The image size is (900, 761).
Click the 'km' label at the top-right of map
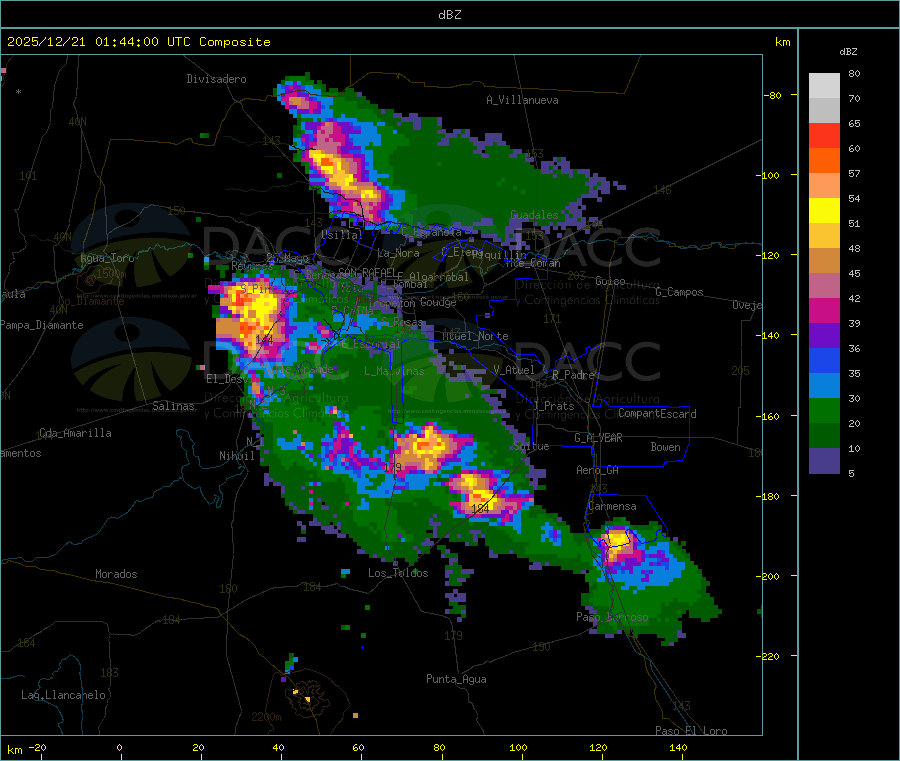tap(782, 42)
